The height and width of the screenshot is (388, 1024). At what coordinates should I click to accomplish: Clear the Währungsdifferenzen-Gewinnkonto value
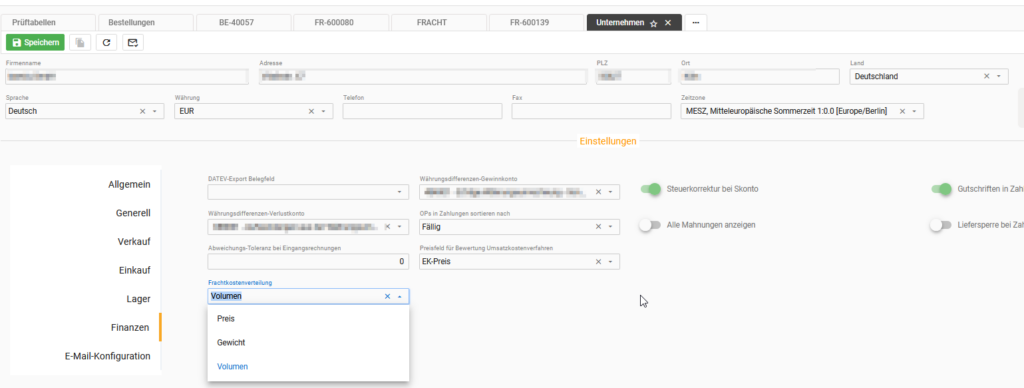pyautogui.click(x=598, y=192)
